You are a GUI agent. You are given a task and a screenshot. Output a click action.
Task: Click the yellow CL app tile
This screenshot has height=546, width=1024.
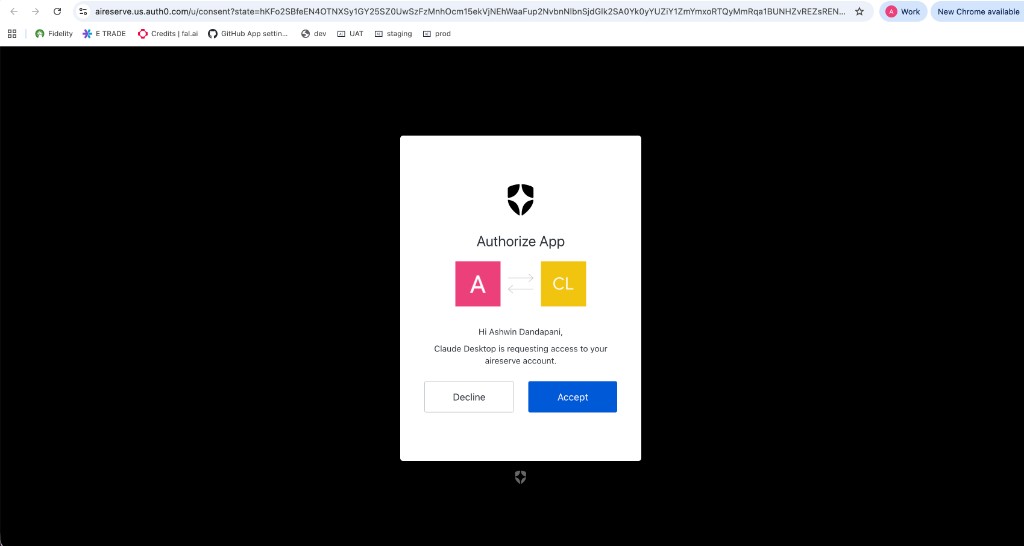coord(563,284)
